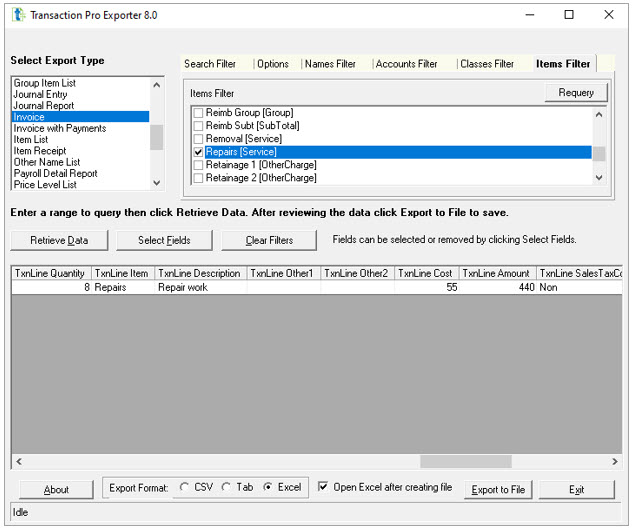This screenshot has height=530, width=634.
Task: Click the TxnLine Other2 column header
Action: click(x=357, y=274)
